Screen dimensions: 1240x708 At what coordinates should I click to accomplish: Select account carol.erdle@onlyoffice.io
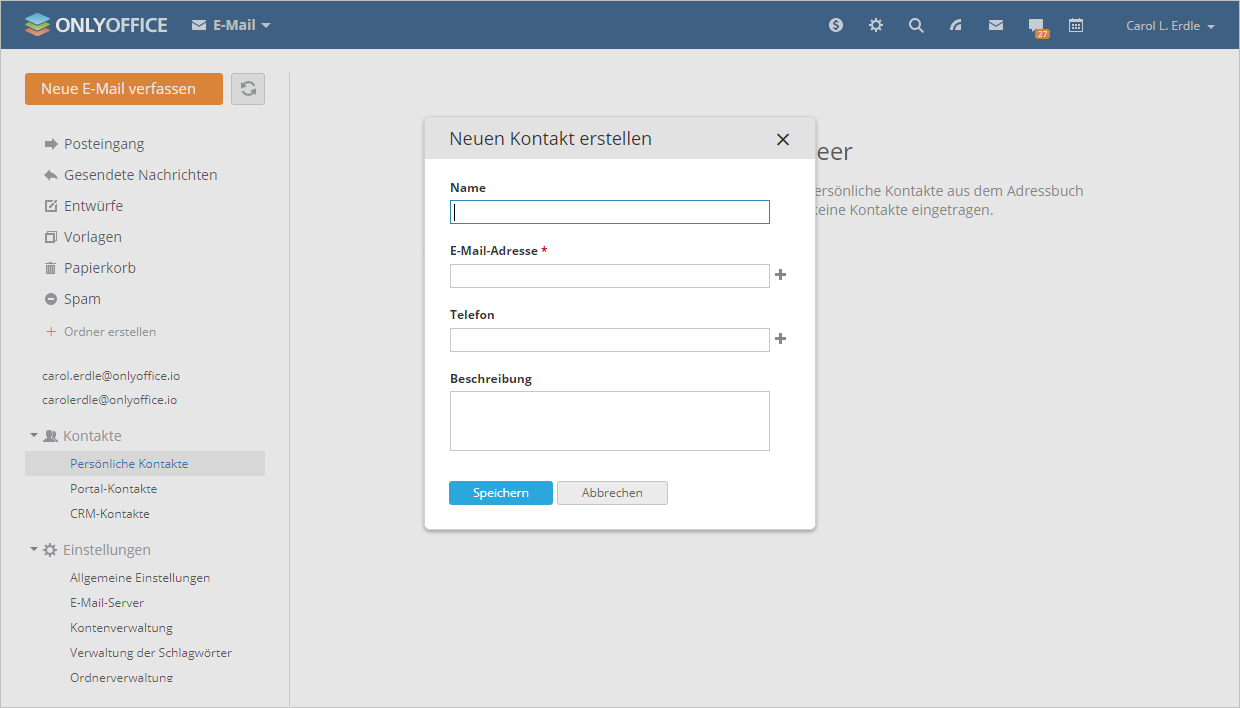[111, 376]
